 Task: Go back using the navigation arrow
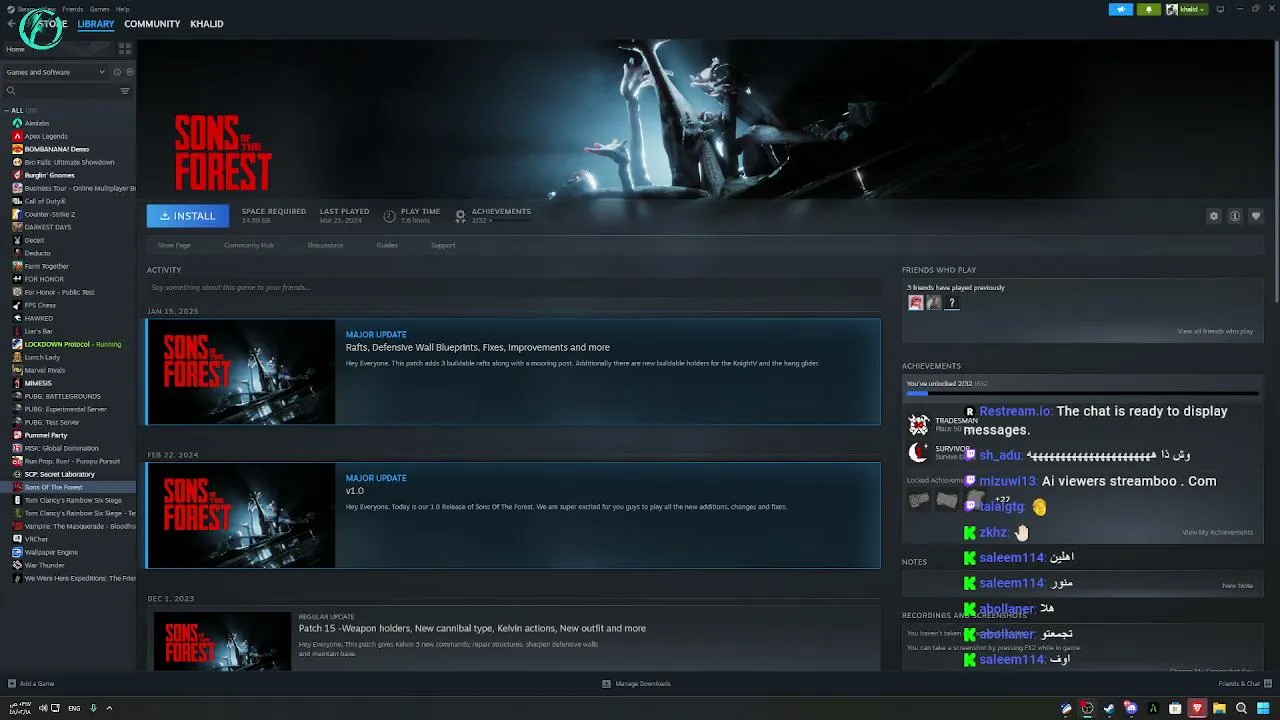point(11,24)
